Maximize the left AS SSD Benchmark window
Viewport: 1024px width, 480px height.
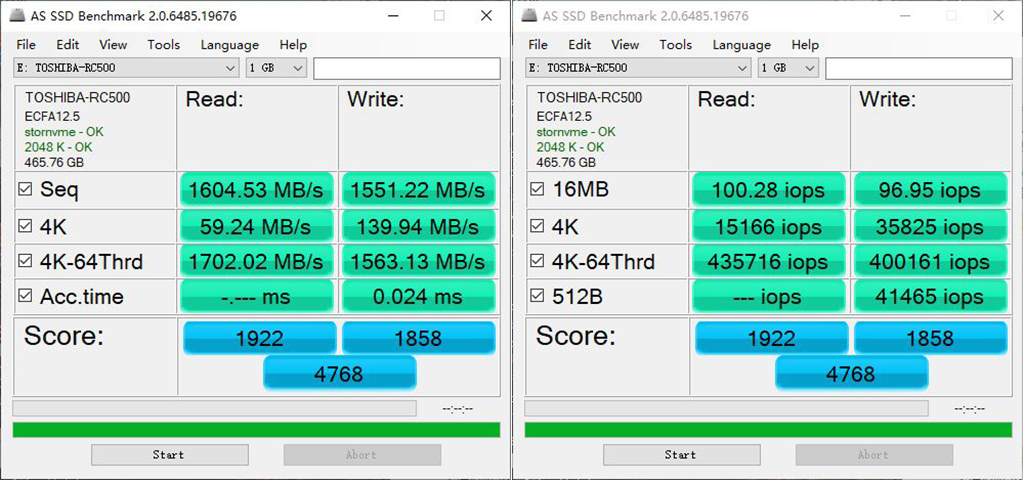[439, 16]
